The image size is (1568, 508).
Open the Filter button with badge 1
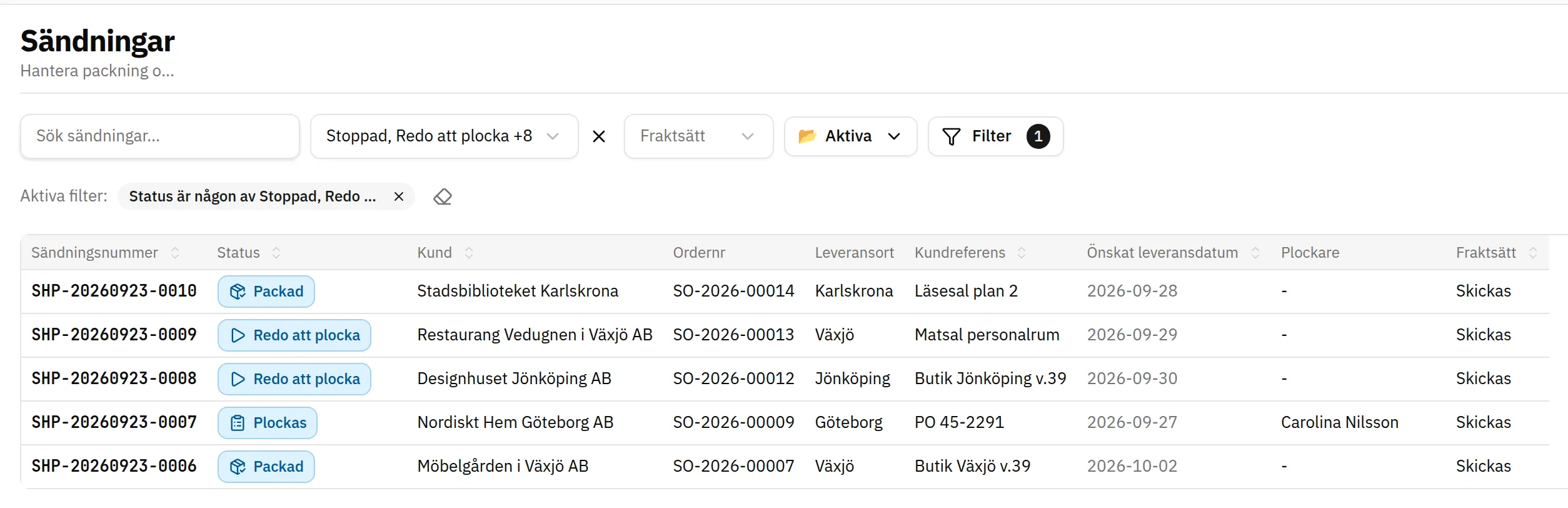coord(995,136)
